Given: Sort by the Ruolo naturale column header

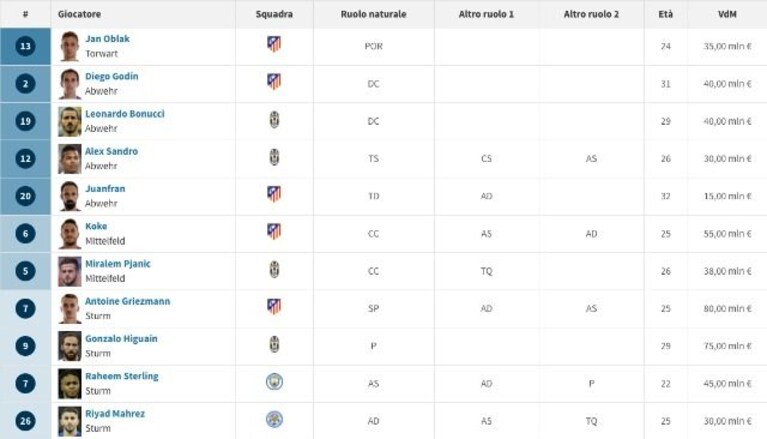Looking at the screenshot, I should [374, 14].
